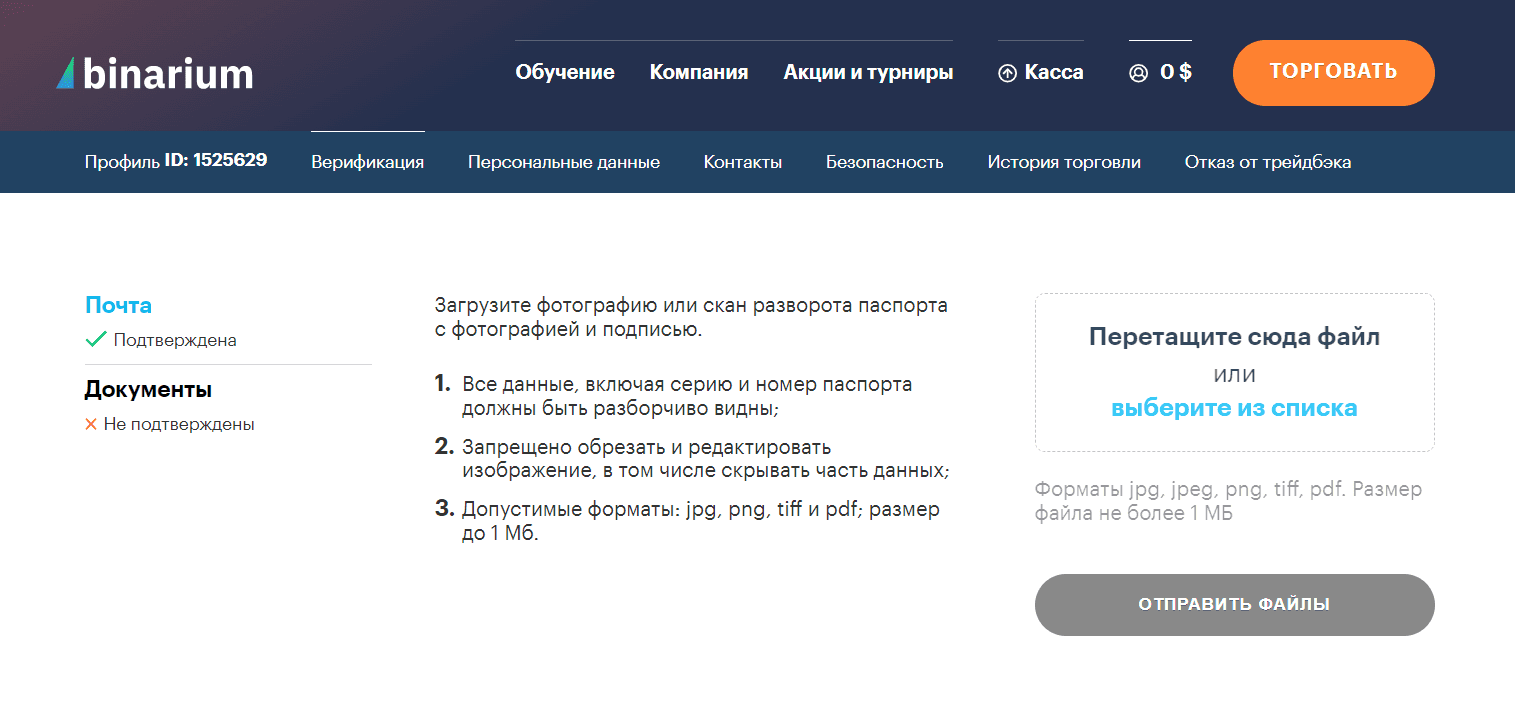Click the Профиль ID: 1525629 label

click(176, 160)
